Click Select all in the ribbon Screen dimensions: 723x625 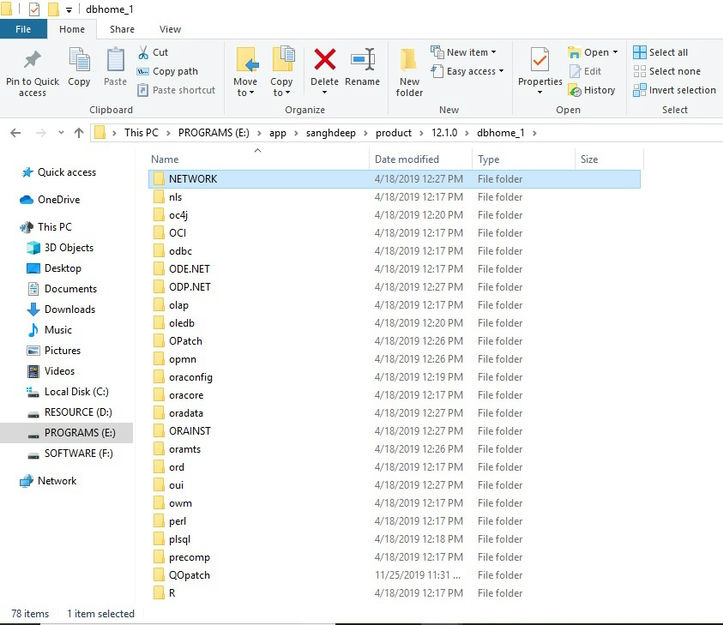pyautogui.click(x=660, y=52)
